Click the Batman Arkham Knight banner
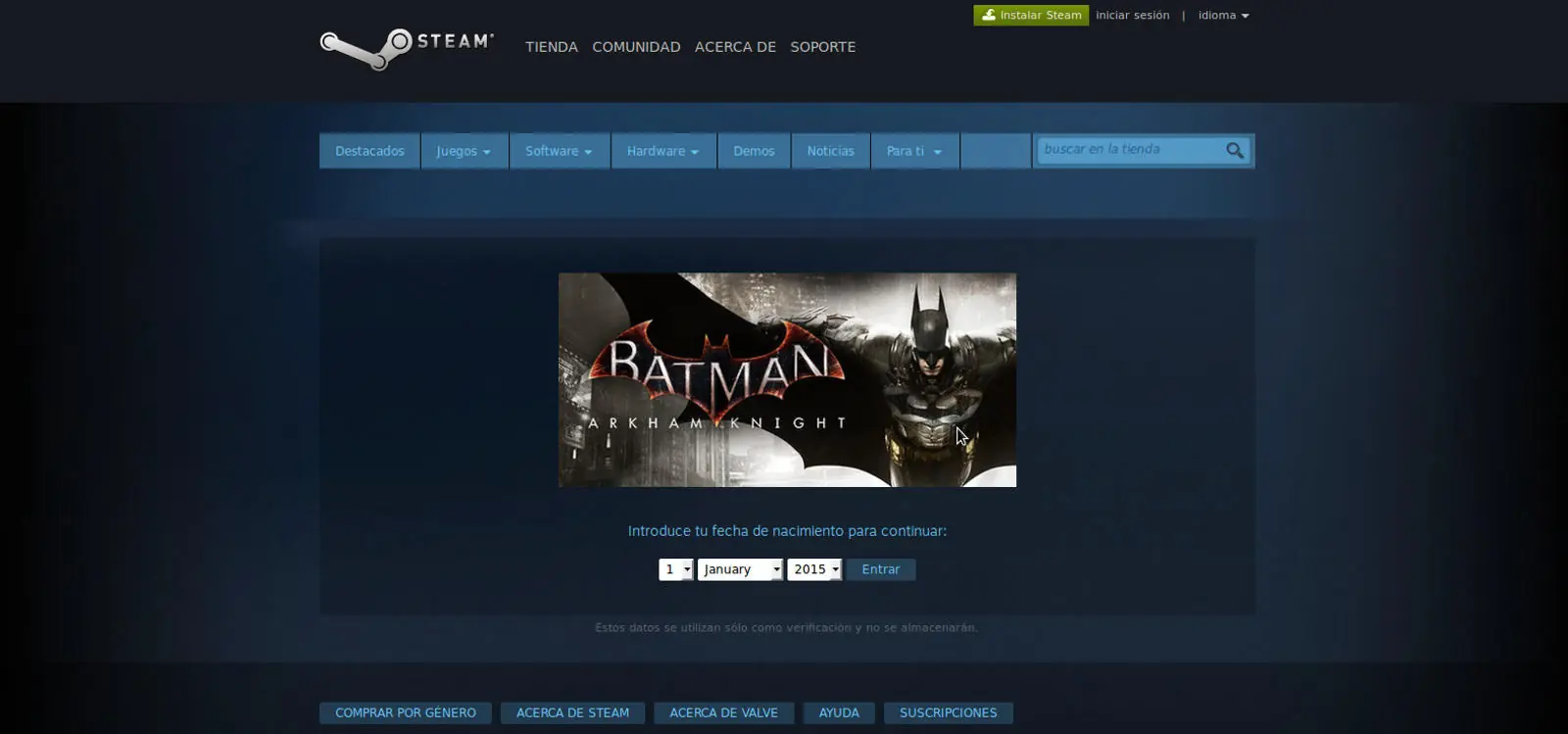1568x734 pixels. tap(787, 379)
